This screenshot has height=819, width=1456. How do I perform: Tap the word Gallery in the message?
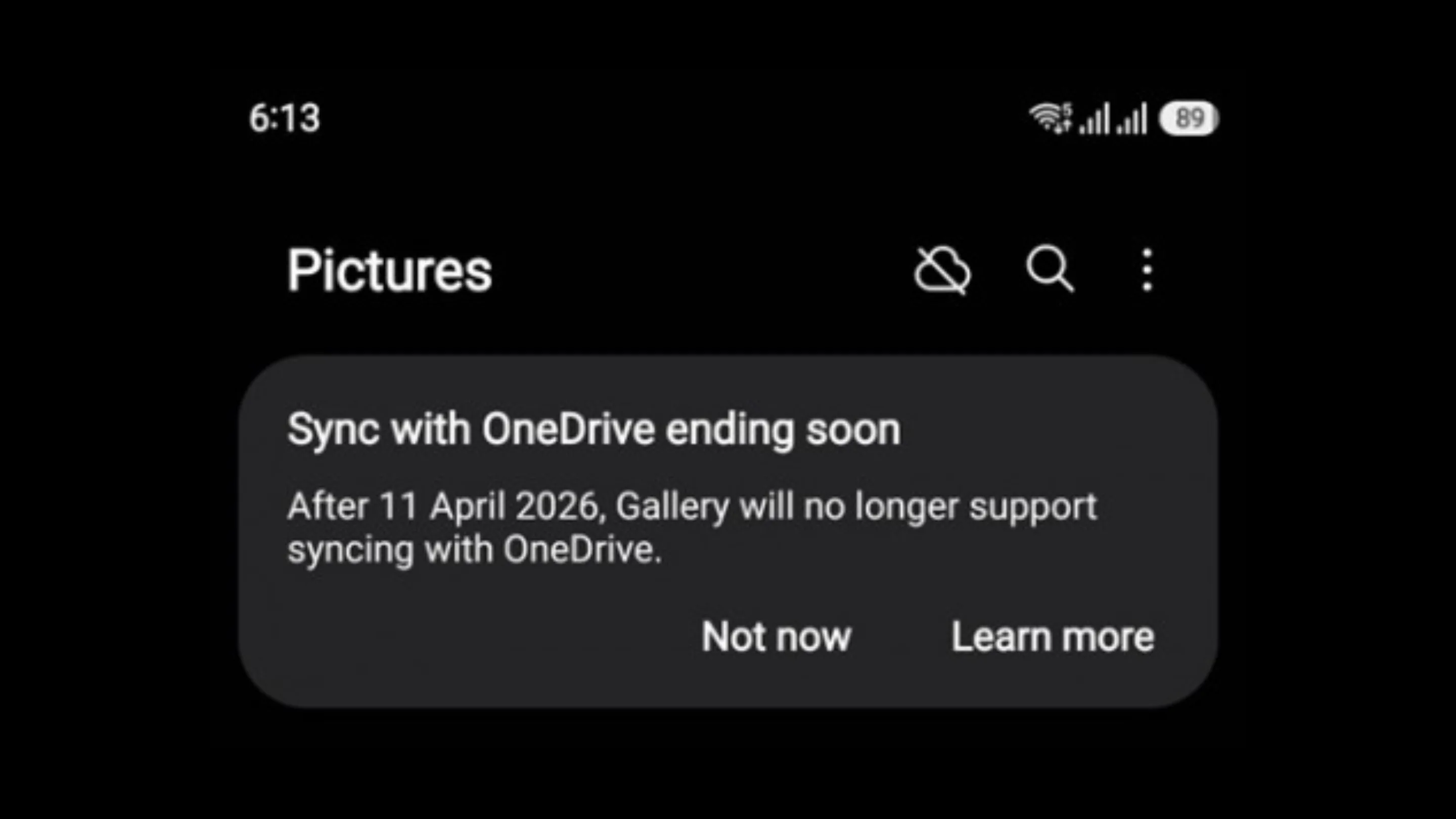672,506
